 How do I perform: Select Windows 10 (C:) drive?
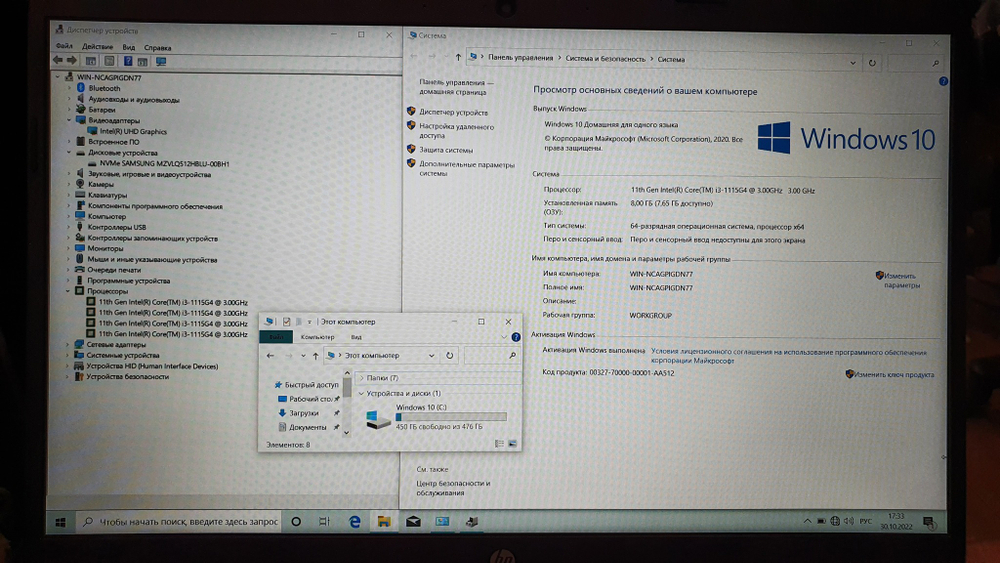pyautogui.click(x=436, y=417)
